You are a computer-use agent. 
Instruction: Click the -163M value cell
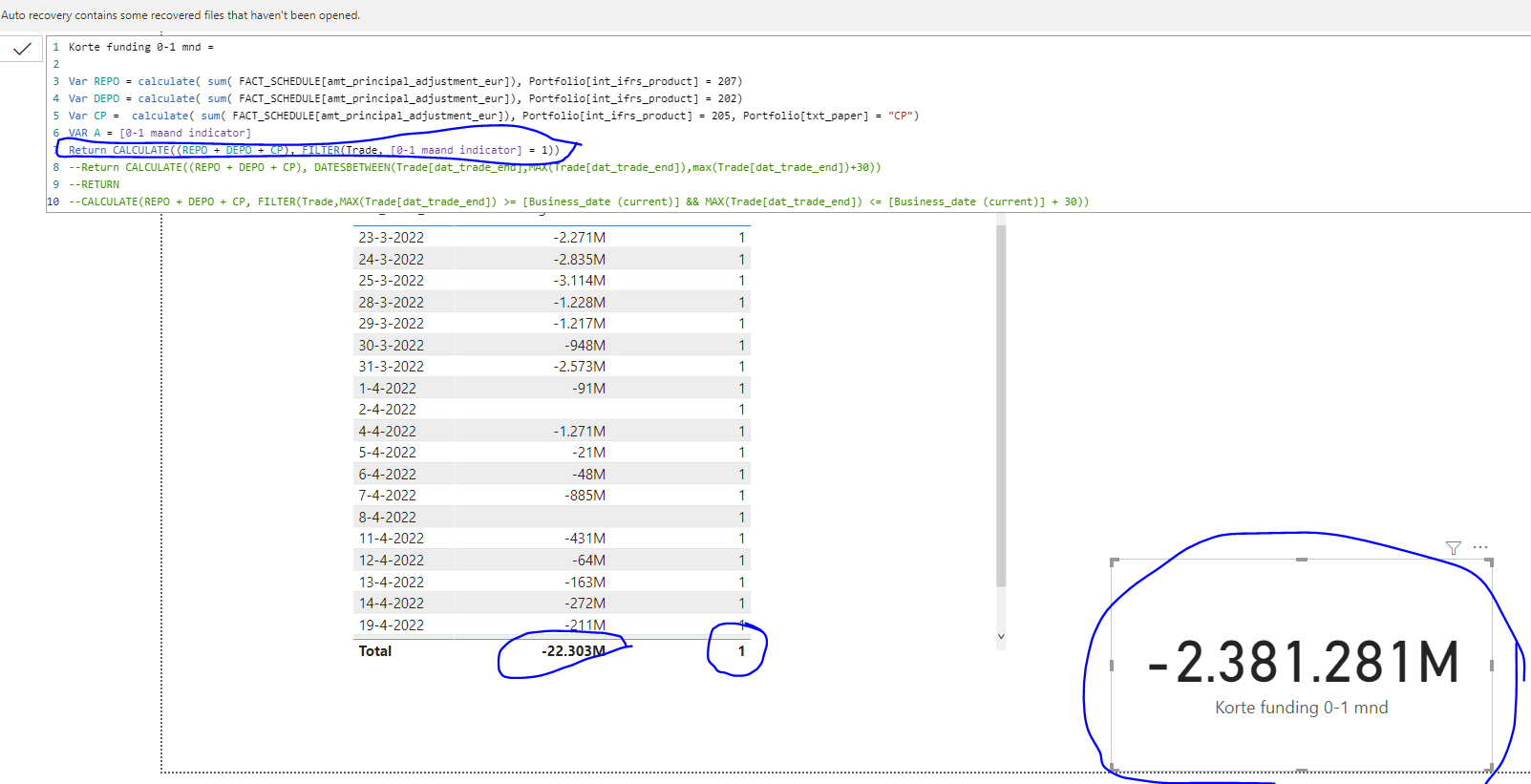coord(585,582)
